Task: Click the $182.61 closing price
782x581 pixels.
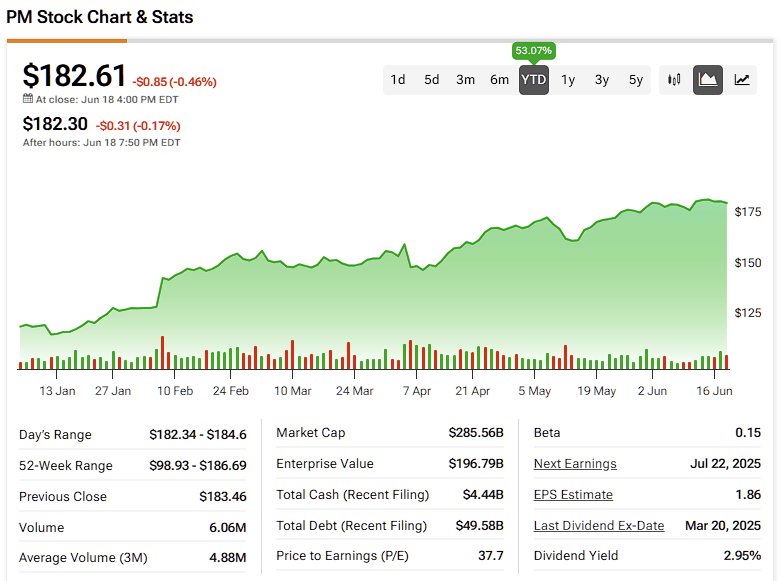Action: pos(74,76)
